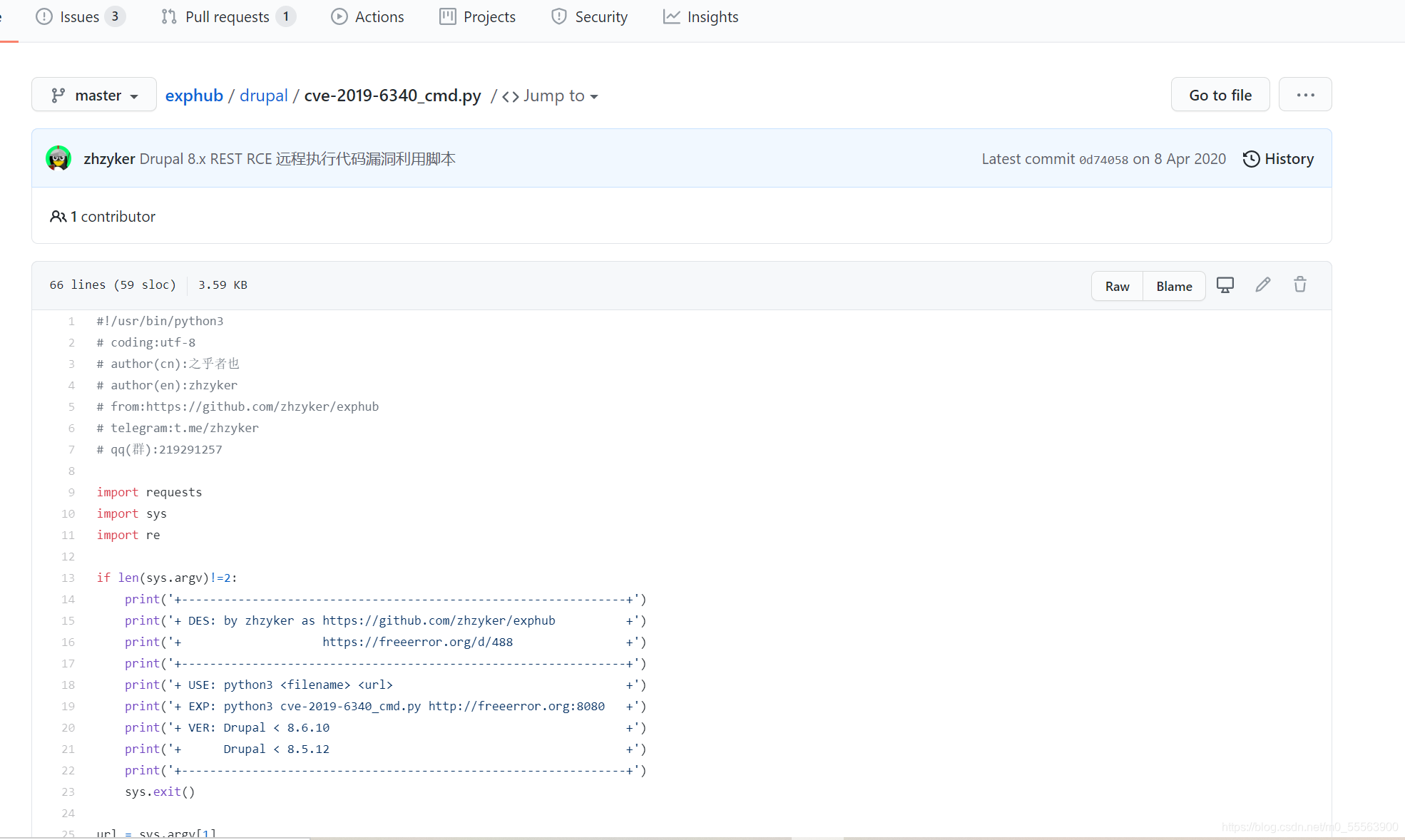Open the file edit pencil icon
1405x840 pixels.
1262,285
